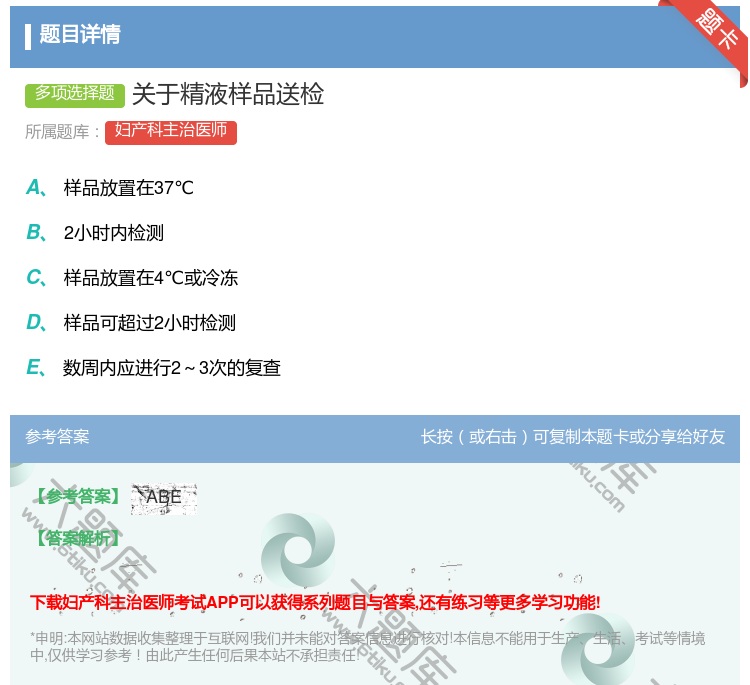Click the 长按（或右击）可复制本题卡 hint
The image size is (750, 685).
pos(573,436)
